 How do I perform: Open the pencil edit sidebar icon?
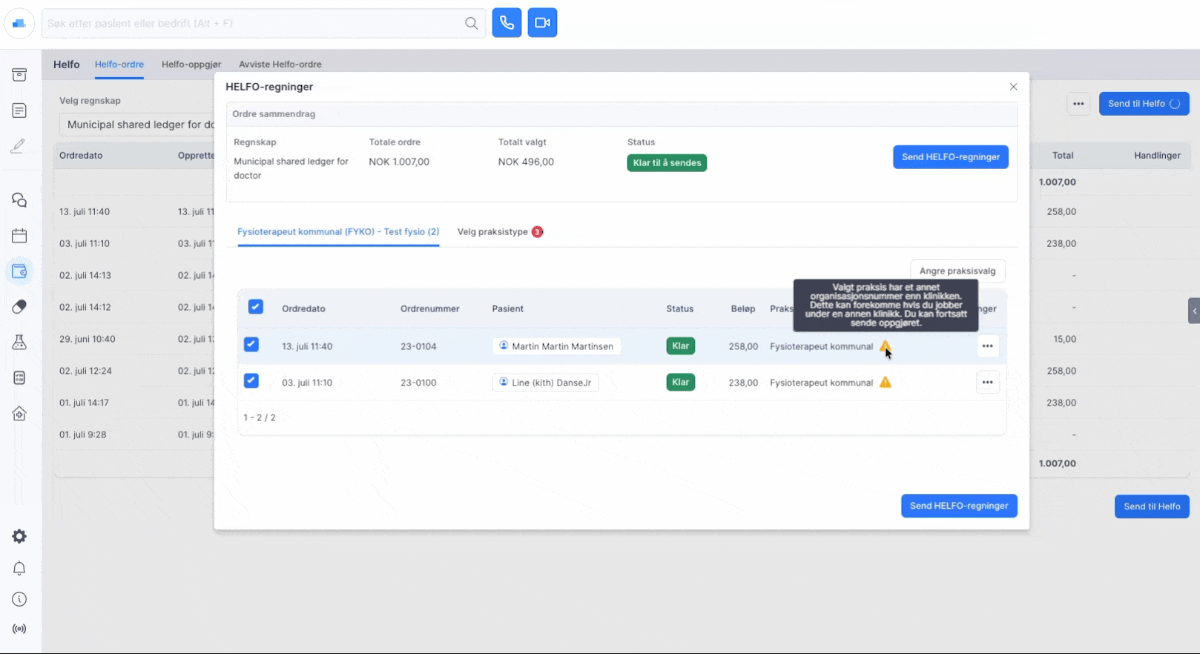19,145
